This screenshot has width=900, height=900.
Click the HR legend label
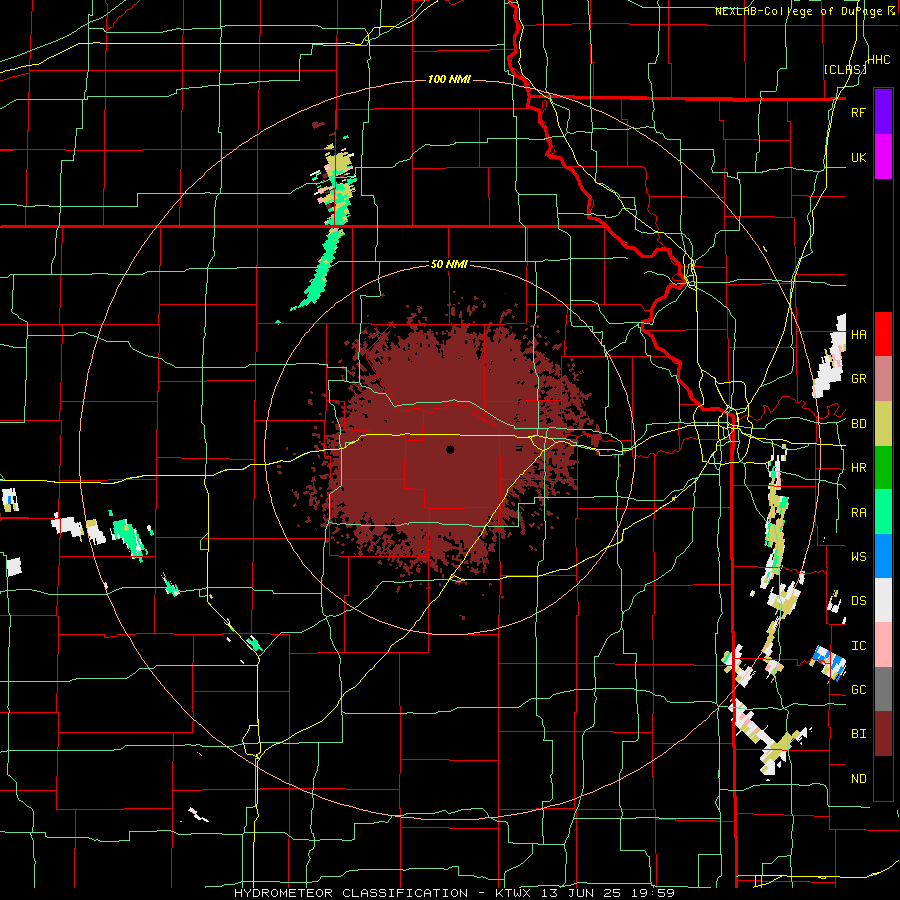coord(859,468)
